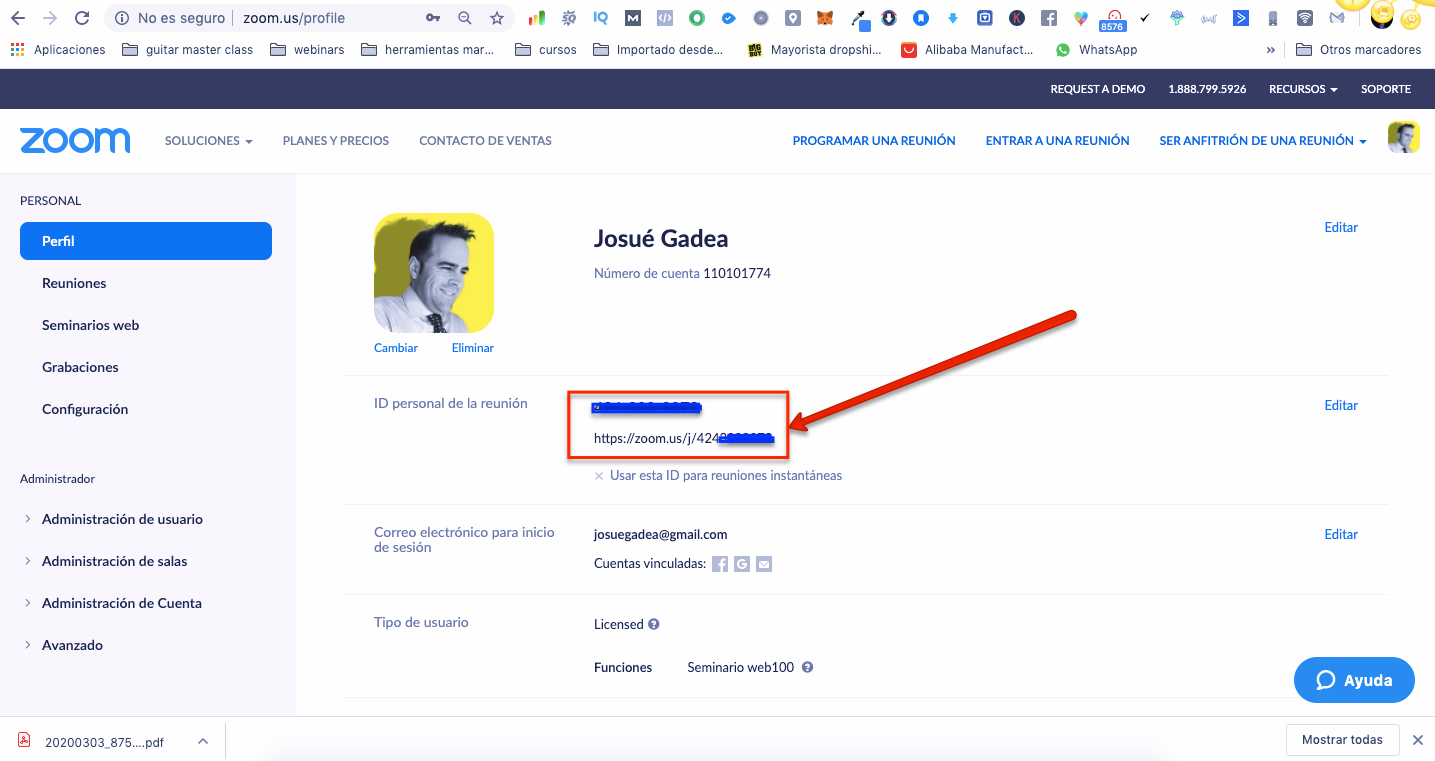Click the green bar chart extension icon
Image resolution: width=1435 pixels, height=761 pixels.
click(x=537, y=18)
